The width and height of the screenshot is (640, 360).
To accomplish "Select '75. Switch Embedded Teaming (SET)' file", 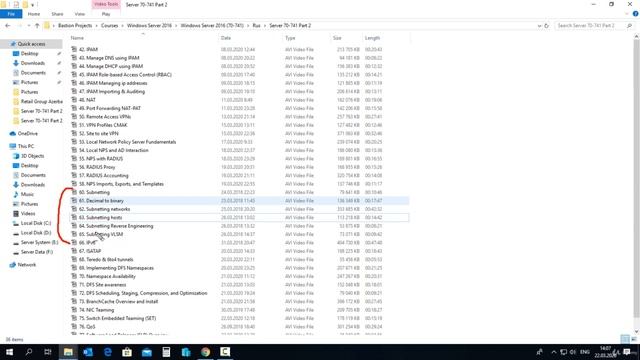I will point(118,318).
